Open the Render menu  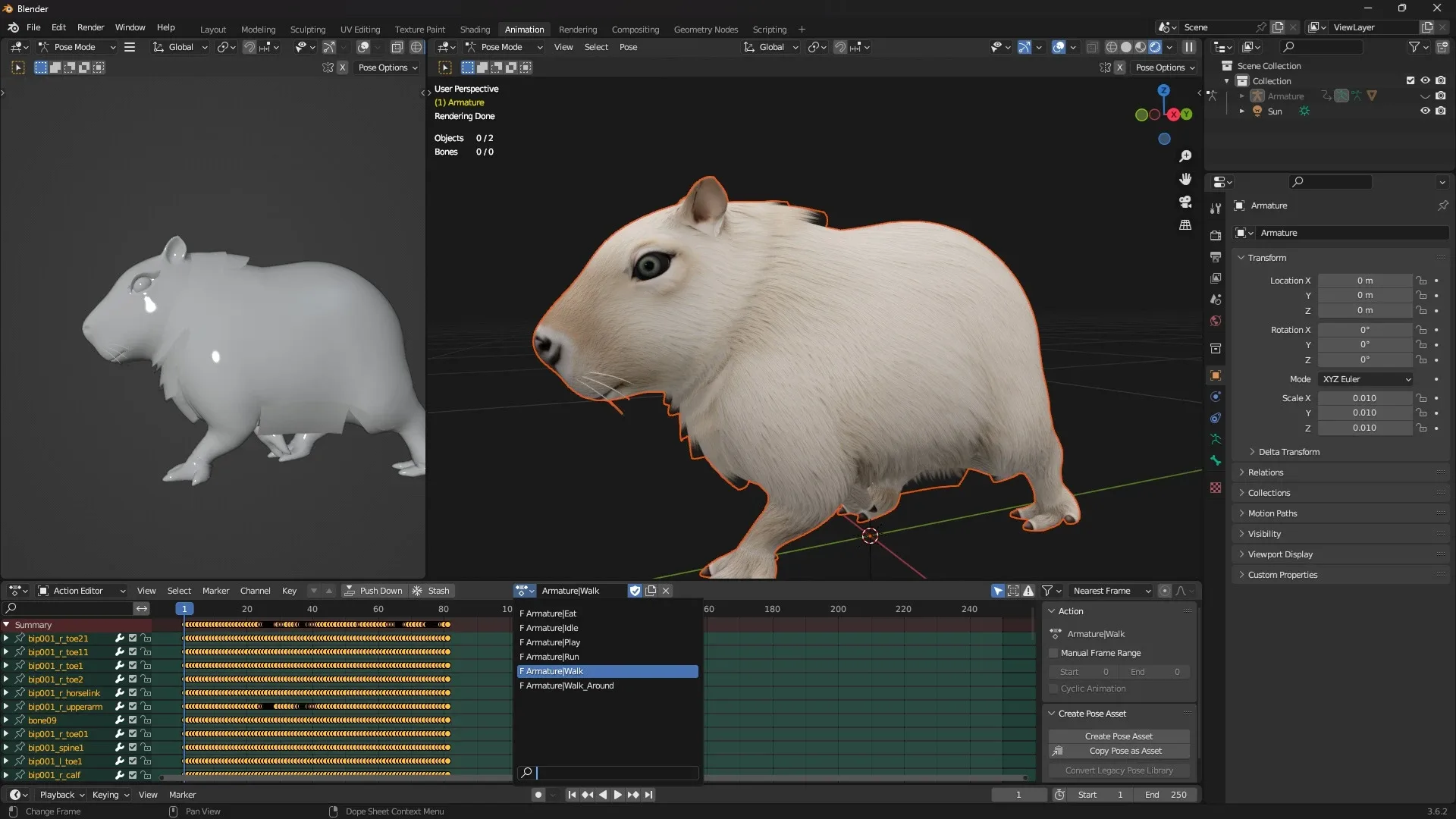(91, 27)
